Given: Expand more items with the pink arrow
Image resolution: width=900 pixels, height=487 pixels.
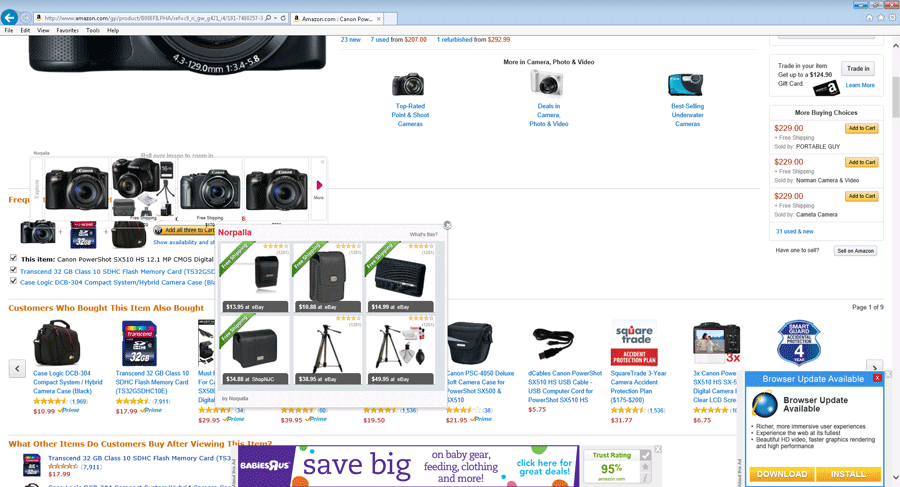Looking at the screenshot, I should click(319, 186).
